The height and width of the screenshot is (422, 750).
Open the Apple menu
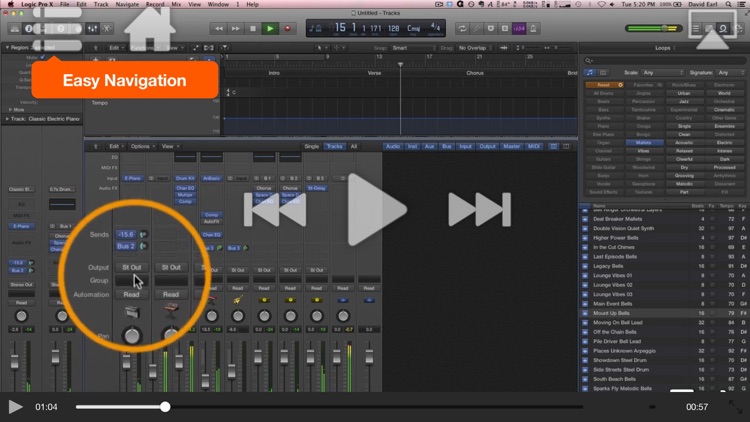click(11, 4)
